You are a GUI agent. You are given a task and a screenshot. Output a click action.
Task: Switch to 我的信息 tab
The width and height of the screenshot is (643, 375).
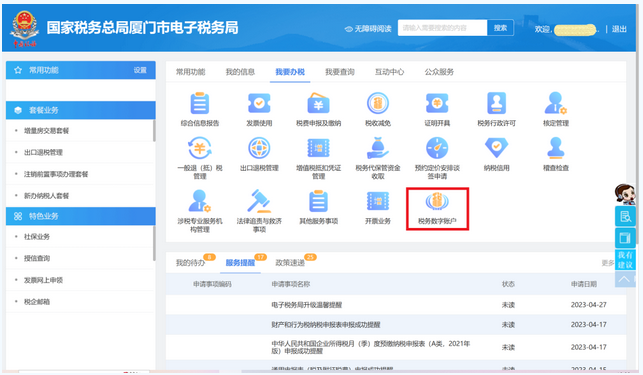[240, 72]
